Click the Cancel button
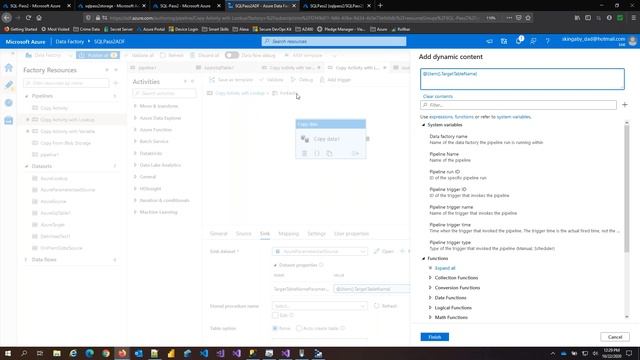 (615, 337)
